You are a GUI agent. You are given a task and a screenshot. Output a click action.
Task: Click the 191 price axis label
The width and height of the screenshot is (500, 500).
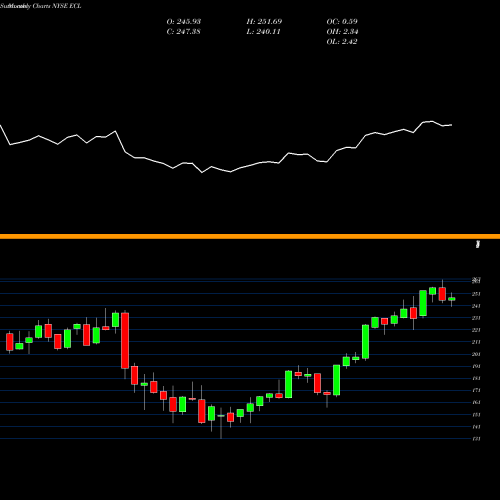[x=476, y=366]
